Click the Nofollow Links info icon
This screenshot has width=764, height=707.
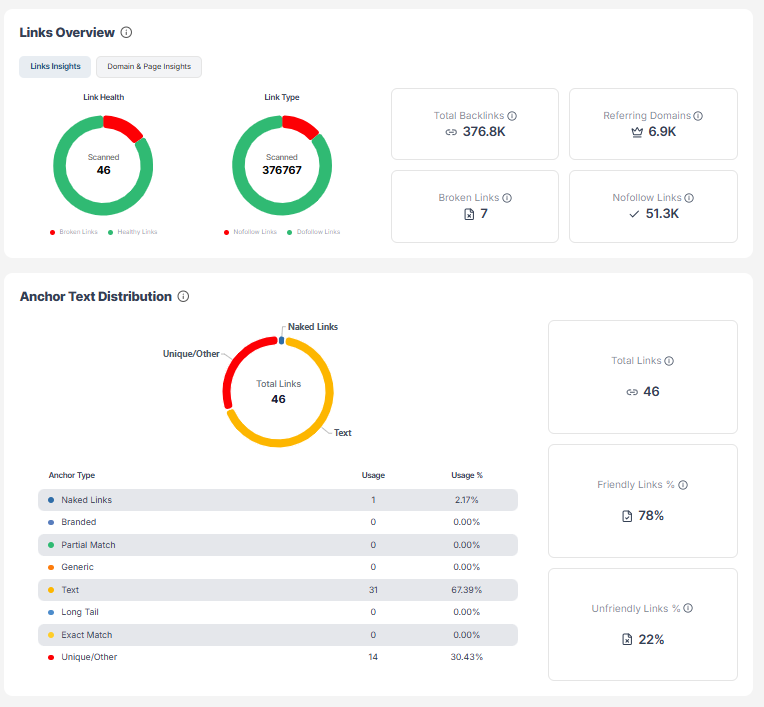click(x=689, y=198)
